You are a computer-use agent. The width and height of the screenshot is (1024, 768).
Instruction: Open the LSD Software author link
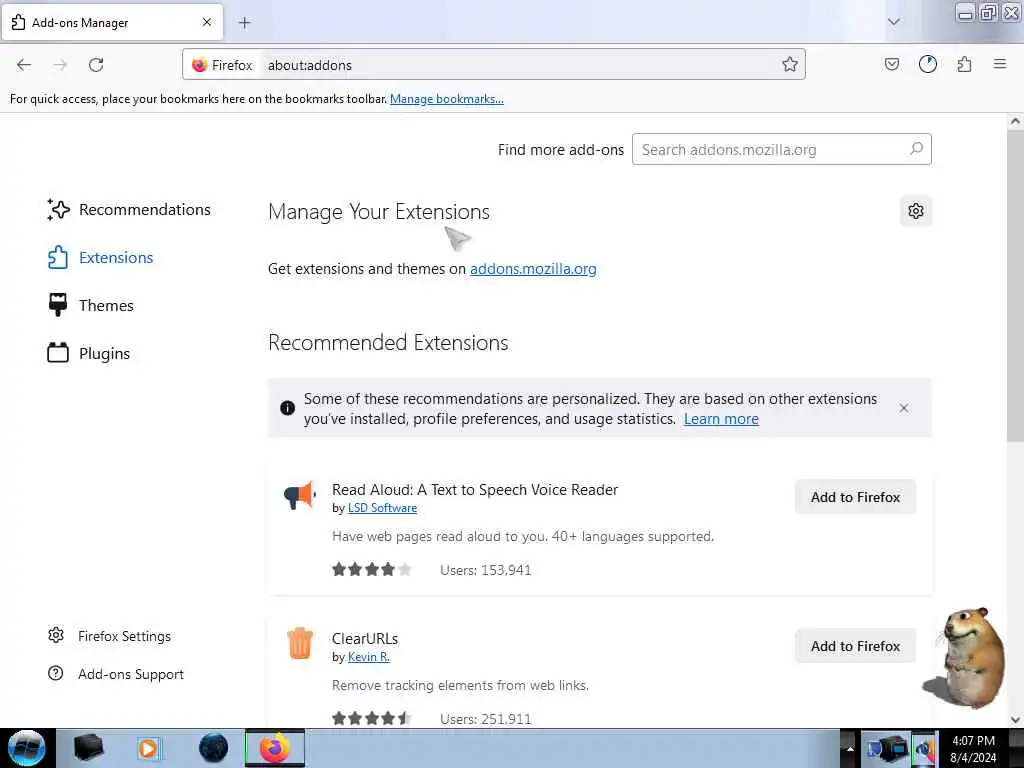click(382, 508)
